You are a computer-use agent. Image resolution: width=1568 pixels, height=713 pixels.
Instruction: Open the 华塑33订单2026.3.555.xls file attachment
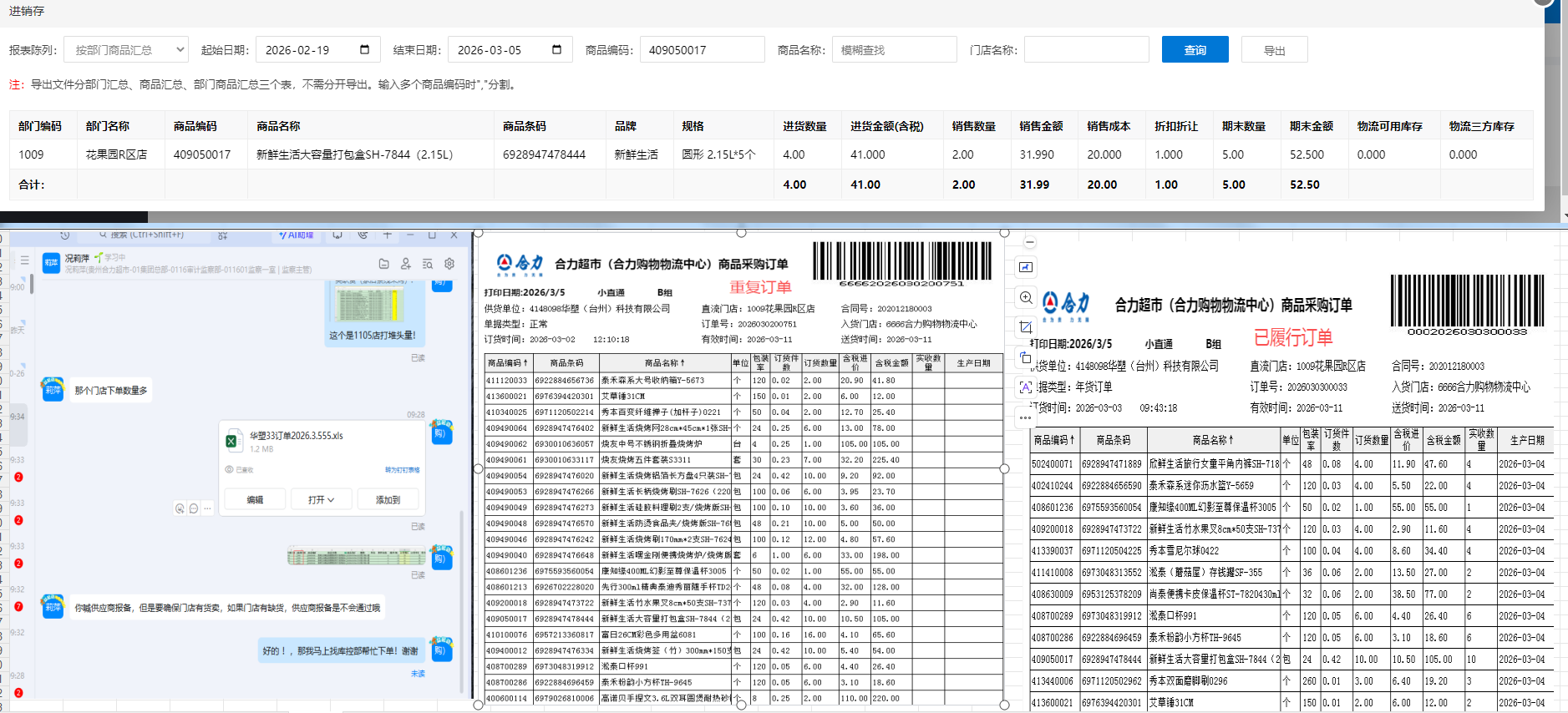click(x=296, y=436)
